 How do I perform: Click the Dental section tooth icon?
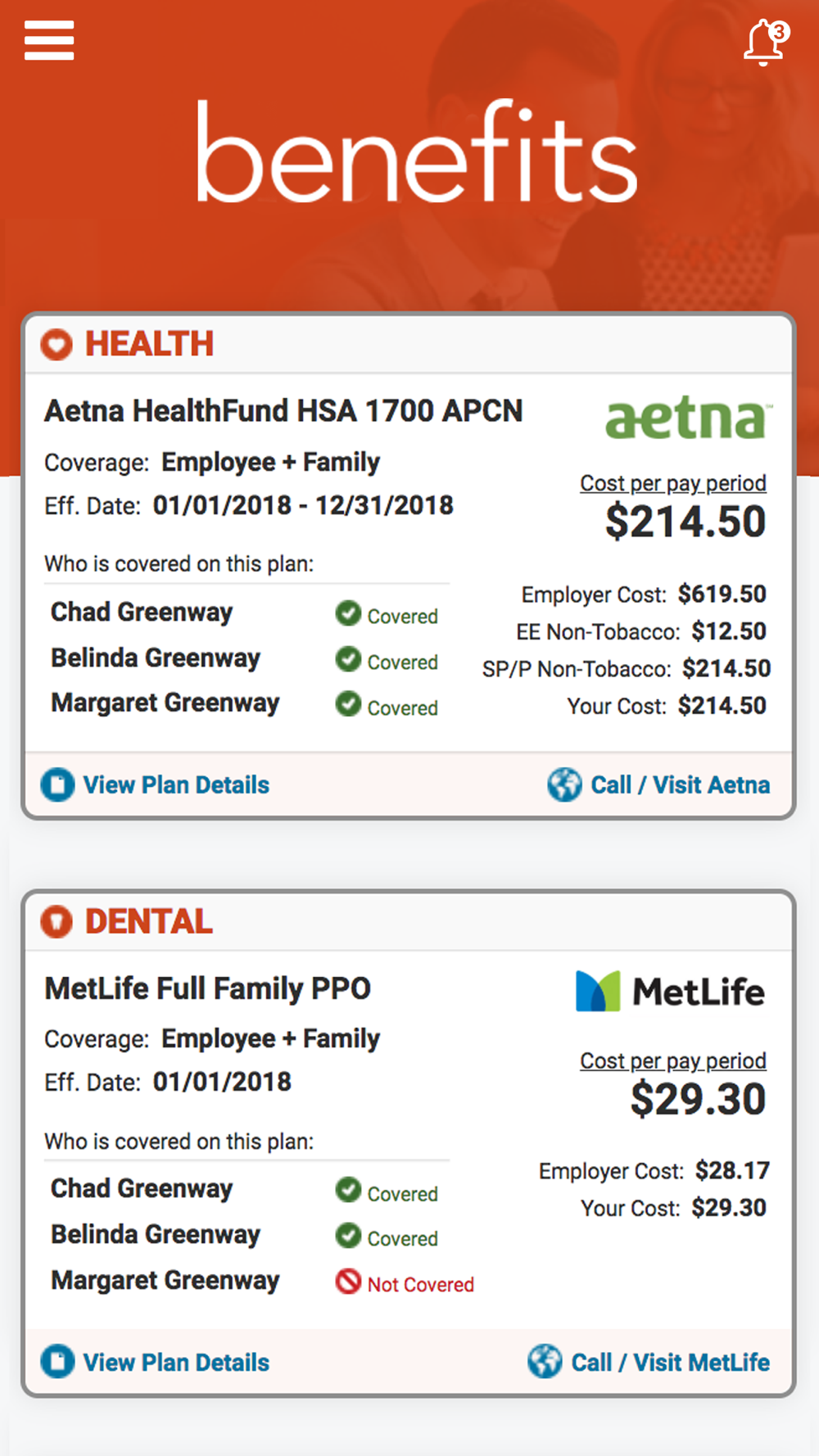pos(57,921)
